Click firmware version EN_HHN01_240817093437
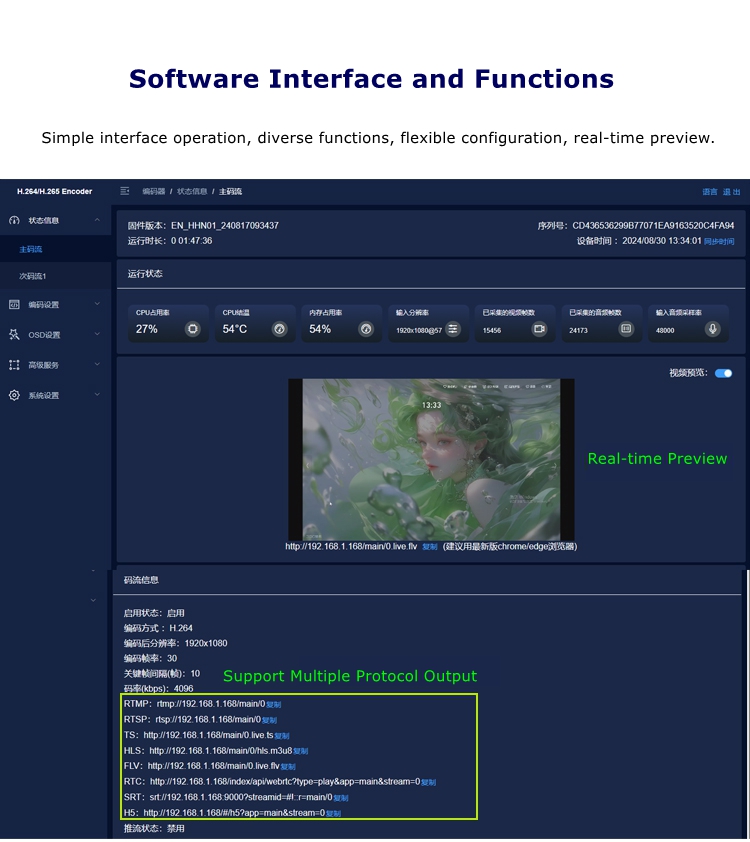The image size is (750, 842). 224,226
